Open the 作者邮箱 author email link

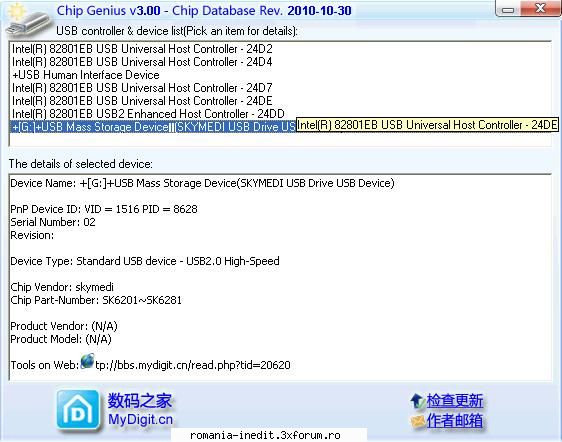(454, 421)
